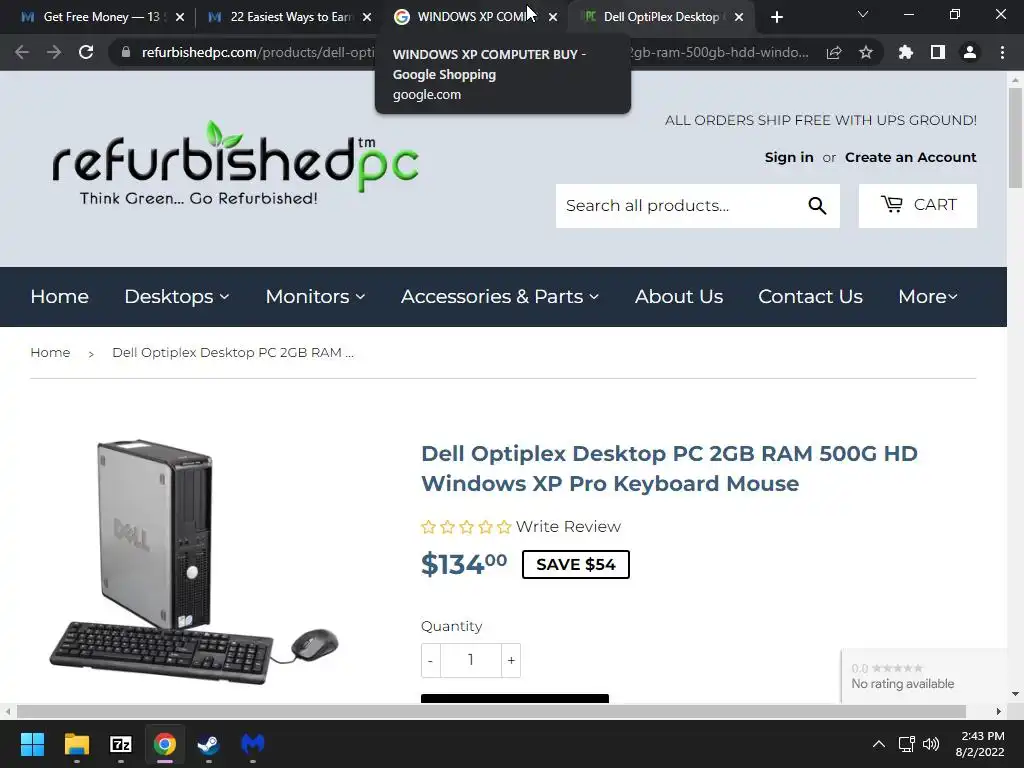
Task: Open the Chrome extensions puzzle icon
Action: (x=906, y=52)
